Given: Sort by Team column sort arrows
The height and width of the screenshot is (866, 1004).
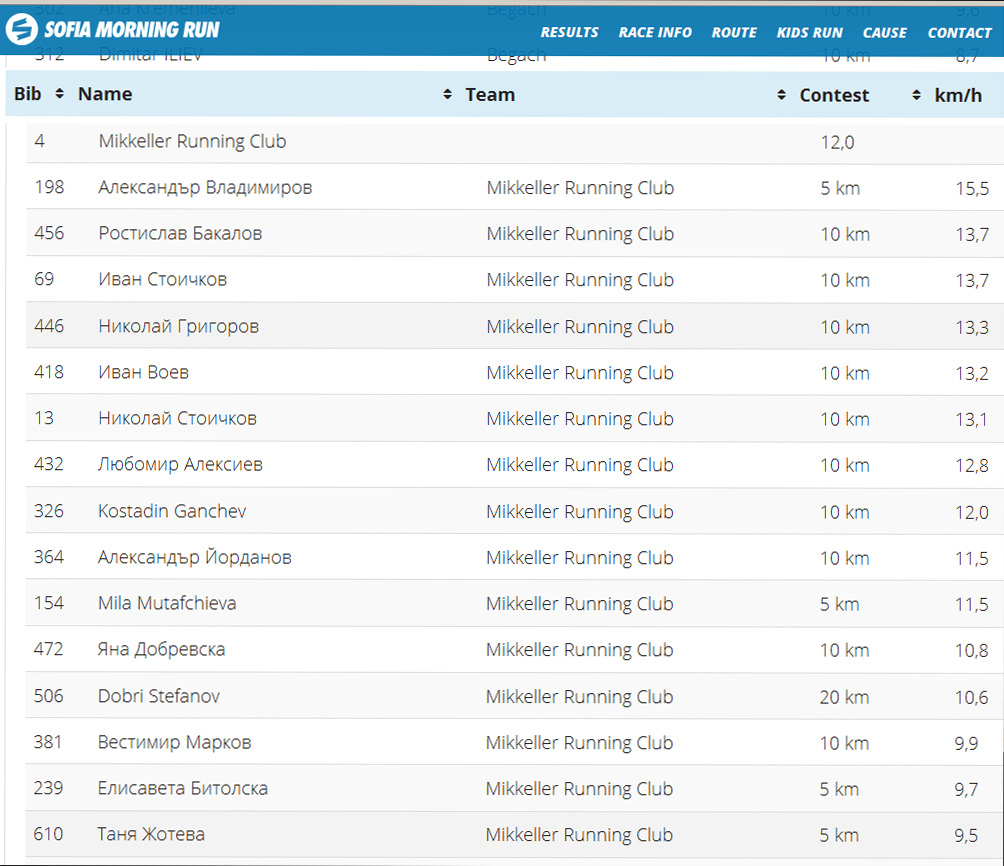Looking at the screenshot, I should (x=781, y=95).
